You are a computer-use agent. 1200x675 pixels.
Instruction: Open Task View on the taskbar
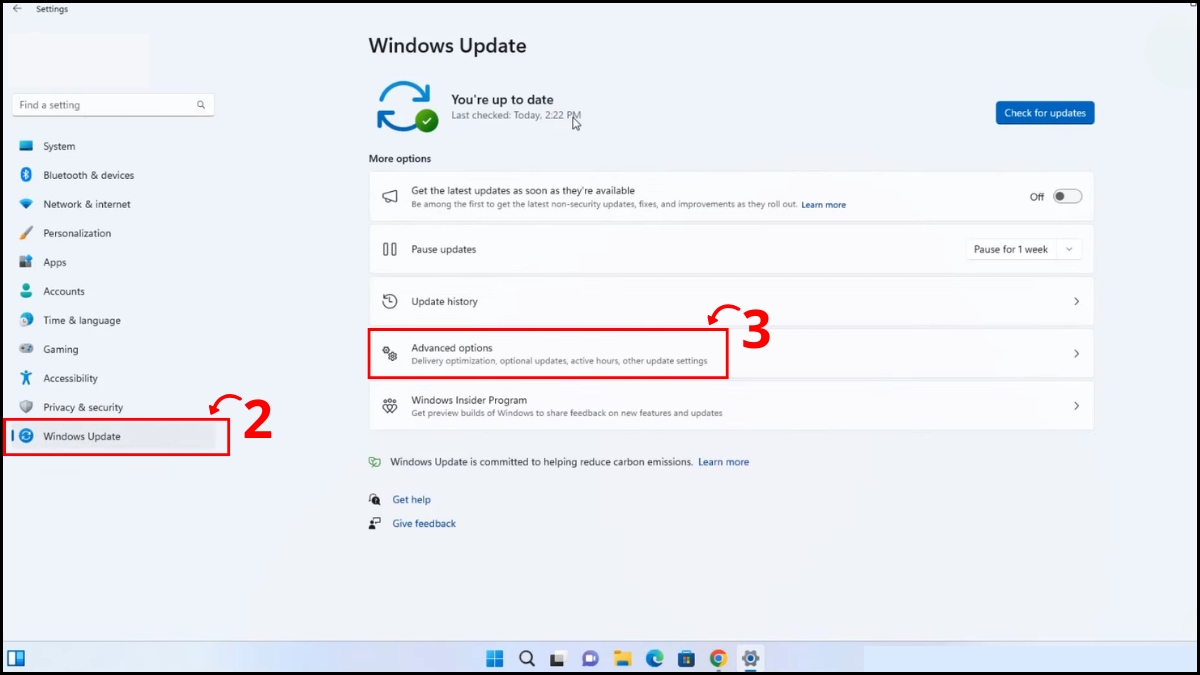(x=559, y=658)
